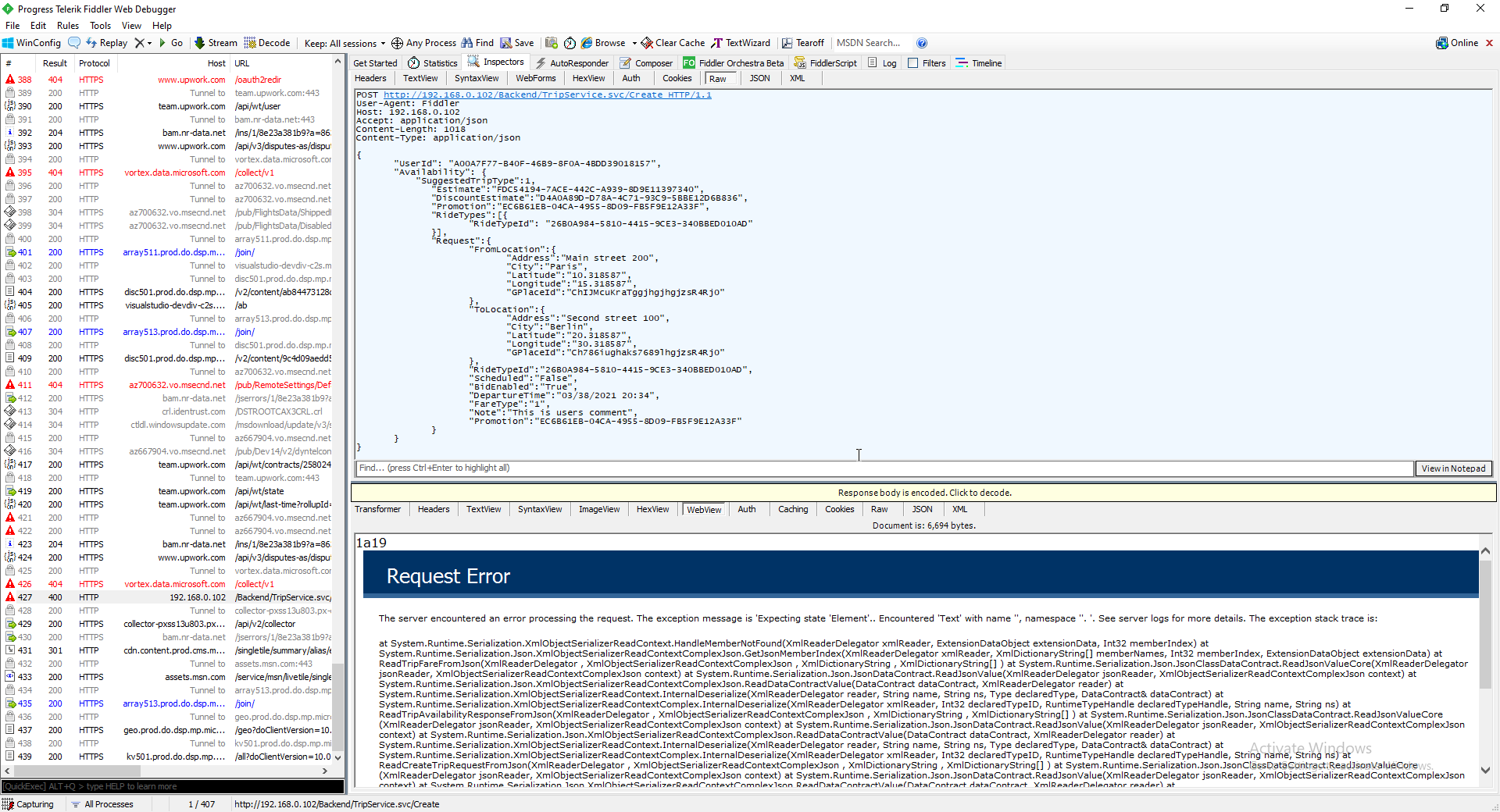The height and width of the screenshot is (812, 1500).
Task: Save sessions using the Save icon
Action: tap(517, 43)
